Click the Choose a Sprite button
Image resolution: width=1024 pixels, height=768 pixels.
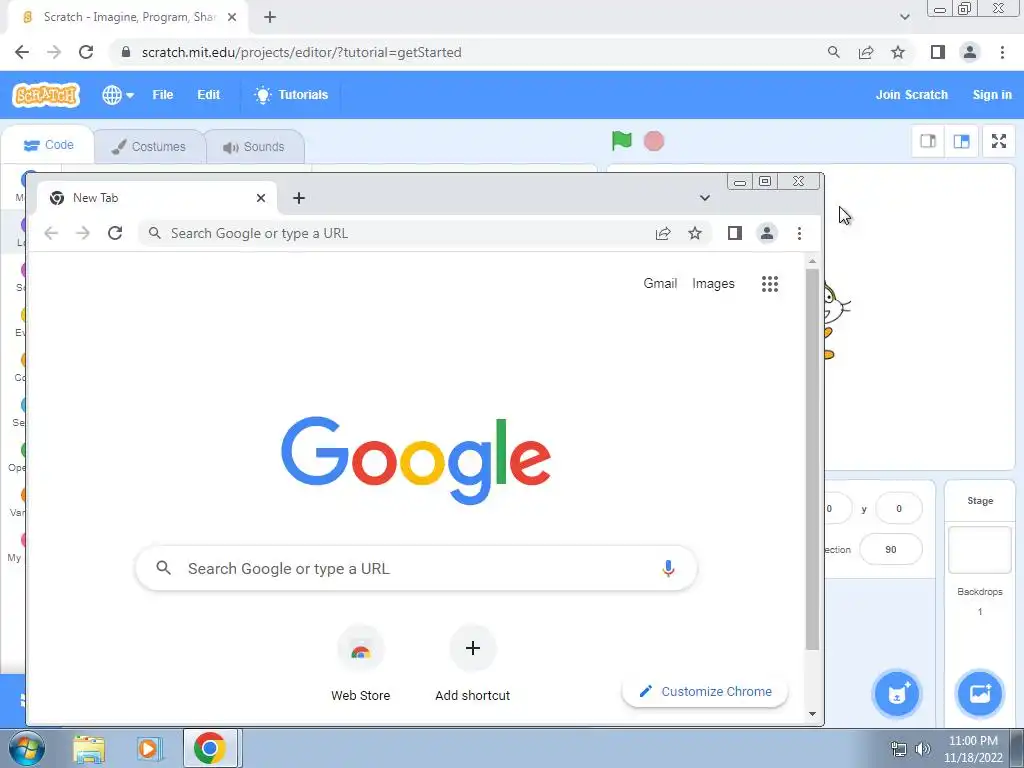(897, 694)
